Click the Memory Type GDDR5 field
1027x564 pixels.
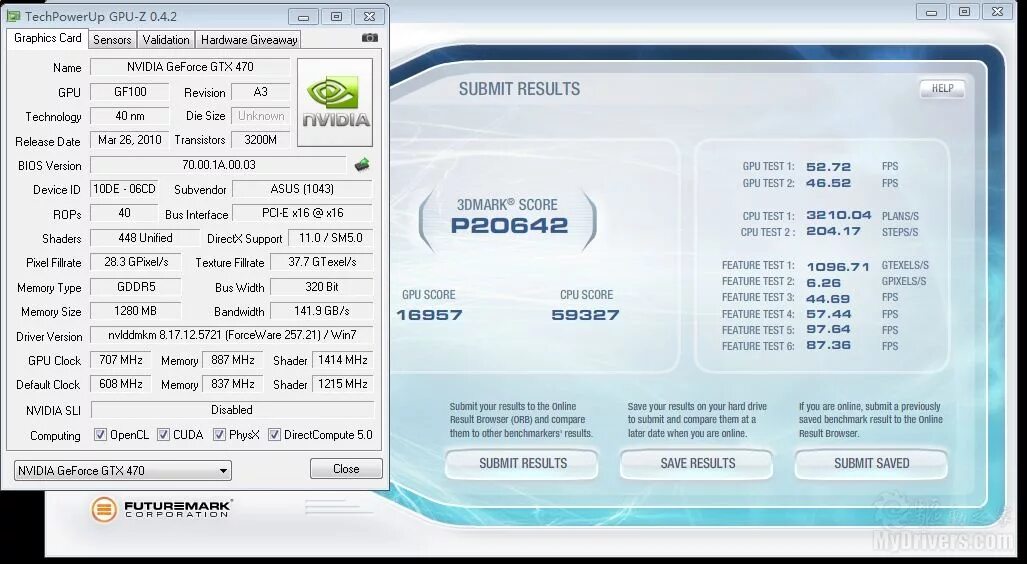point(136,286)
